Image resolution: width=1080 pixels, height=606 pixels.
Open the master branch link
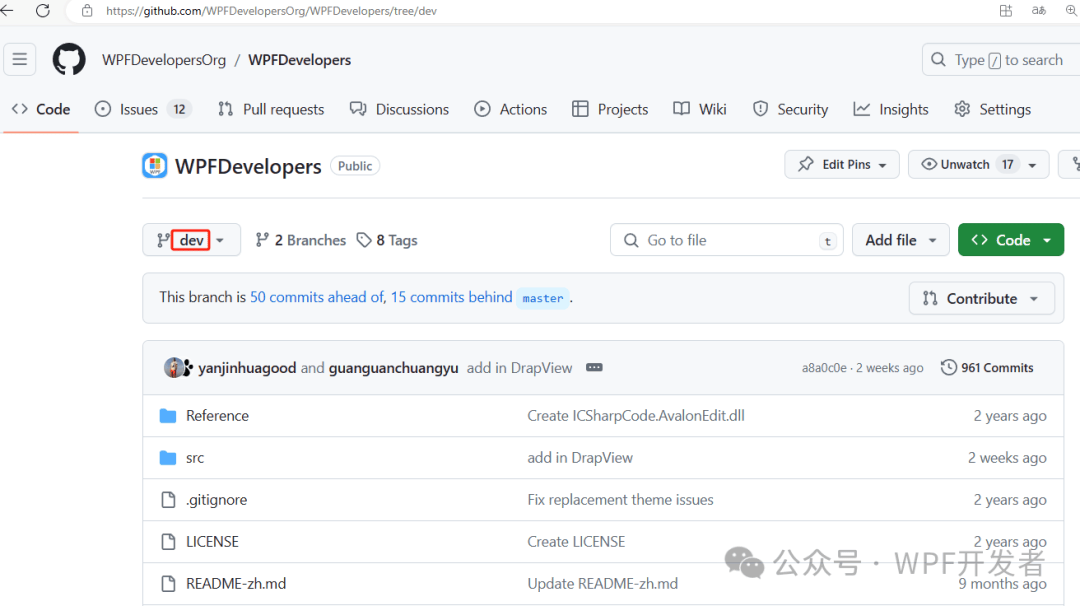tap(542, 298)
